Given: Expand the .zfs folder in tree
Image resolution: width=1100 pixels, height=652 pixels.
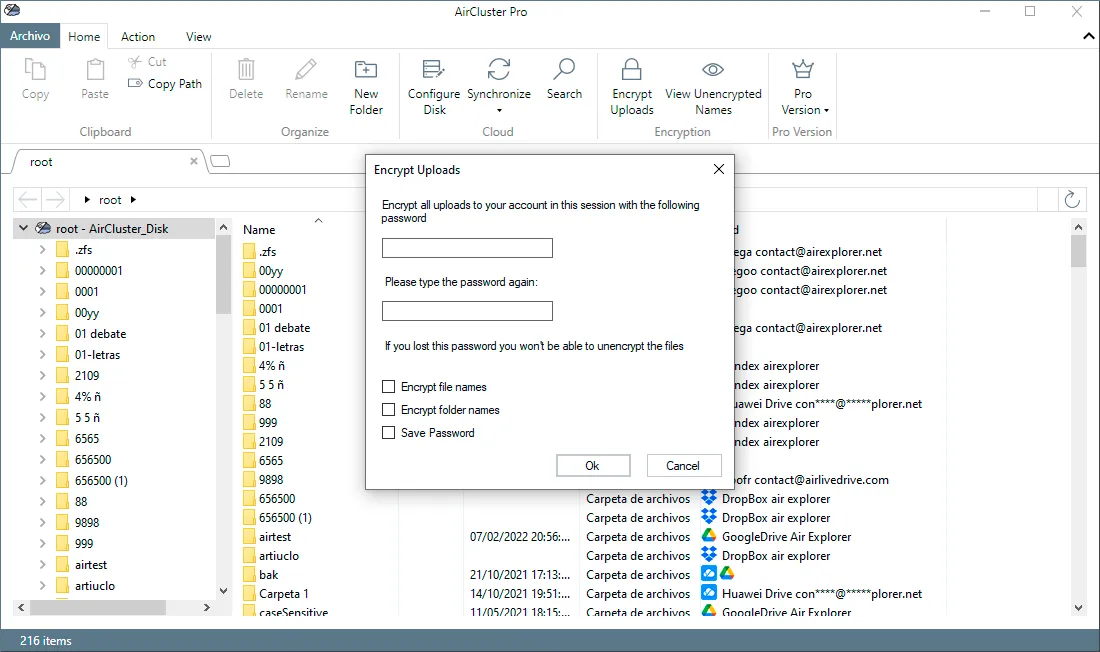Looking at the screenshot, I should coord(42,249).
